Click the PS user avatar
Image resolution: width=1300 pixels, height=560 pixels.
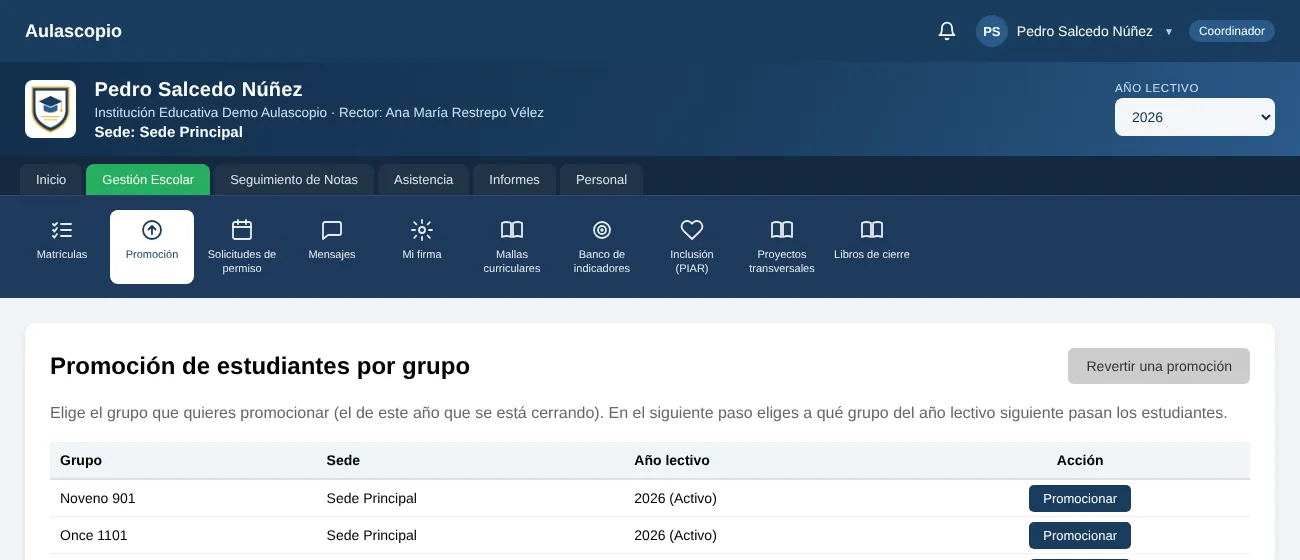992,31
